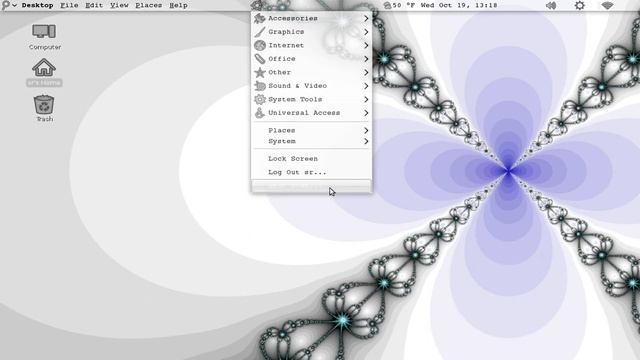This screenshot has height=360, width=640.
Task: Click the Office category icon
Action: [x=260, y=59]
